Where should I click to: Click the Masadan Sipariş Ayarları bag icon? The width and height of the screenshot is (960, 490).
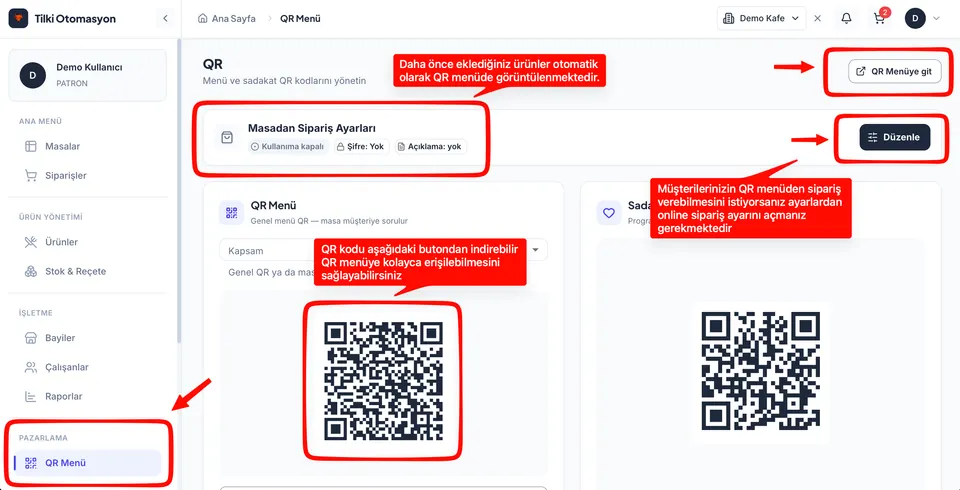pyautogui.click(x=227, y=138)
